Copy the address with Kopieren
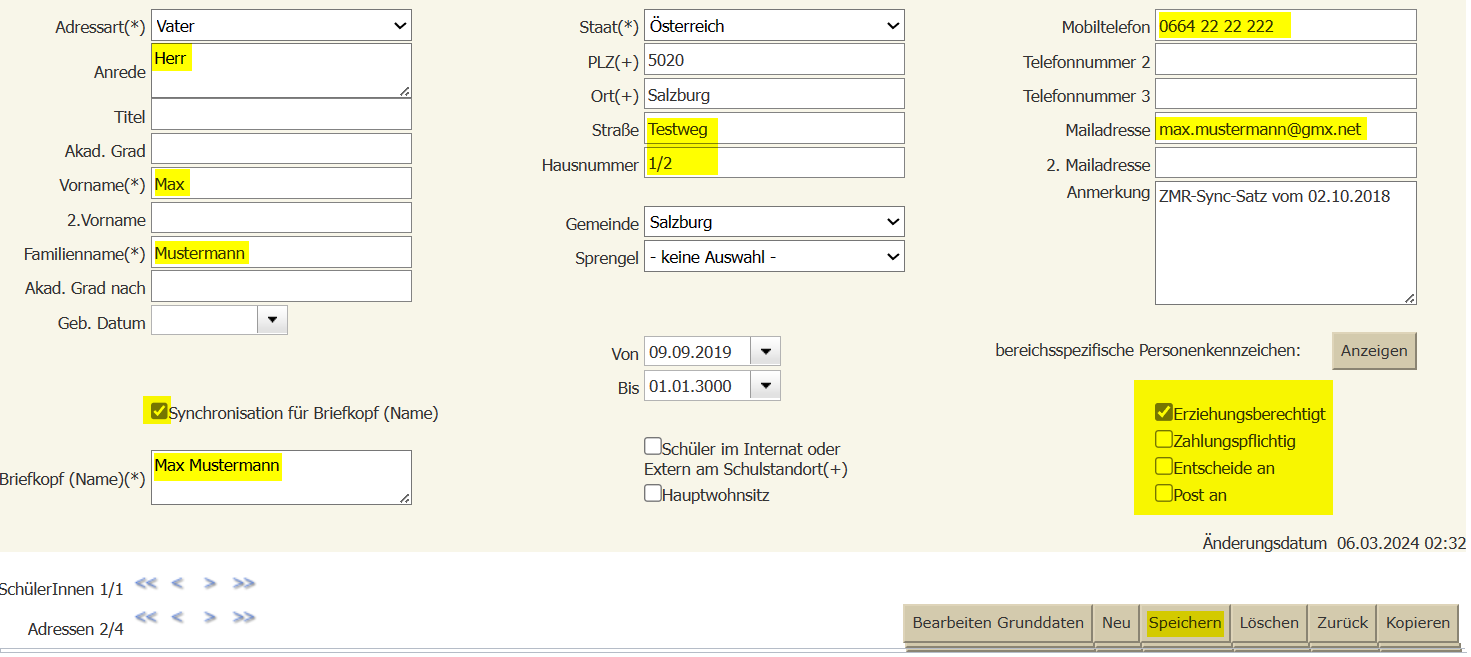1471x657 pixels. coord(1418,623)
